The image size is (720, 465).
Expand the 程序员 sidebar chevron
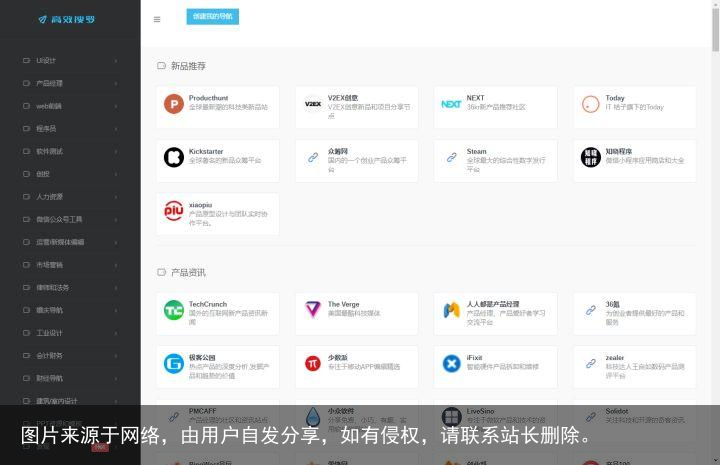click(116, 129)
